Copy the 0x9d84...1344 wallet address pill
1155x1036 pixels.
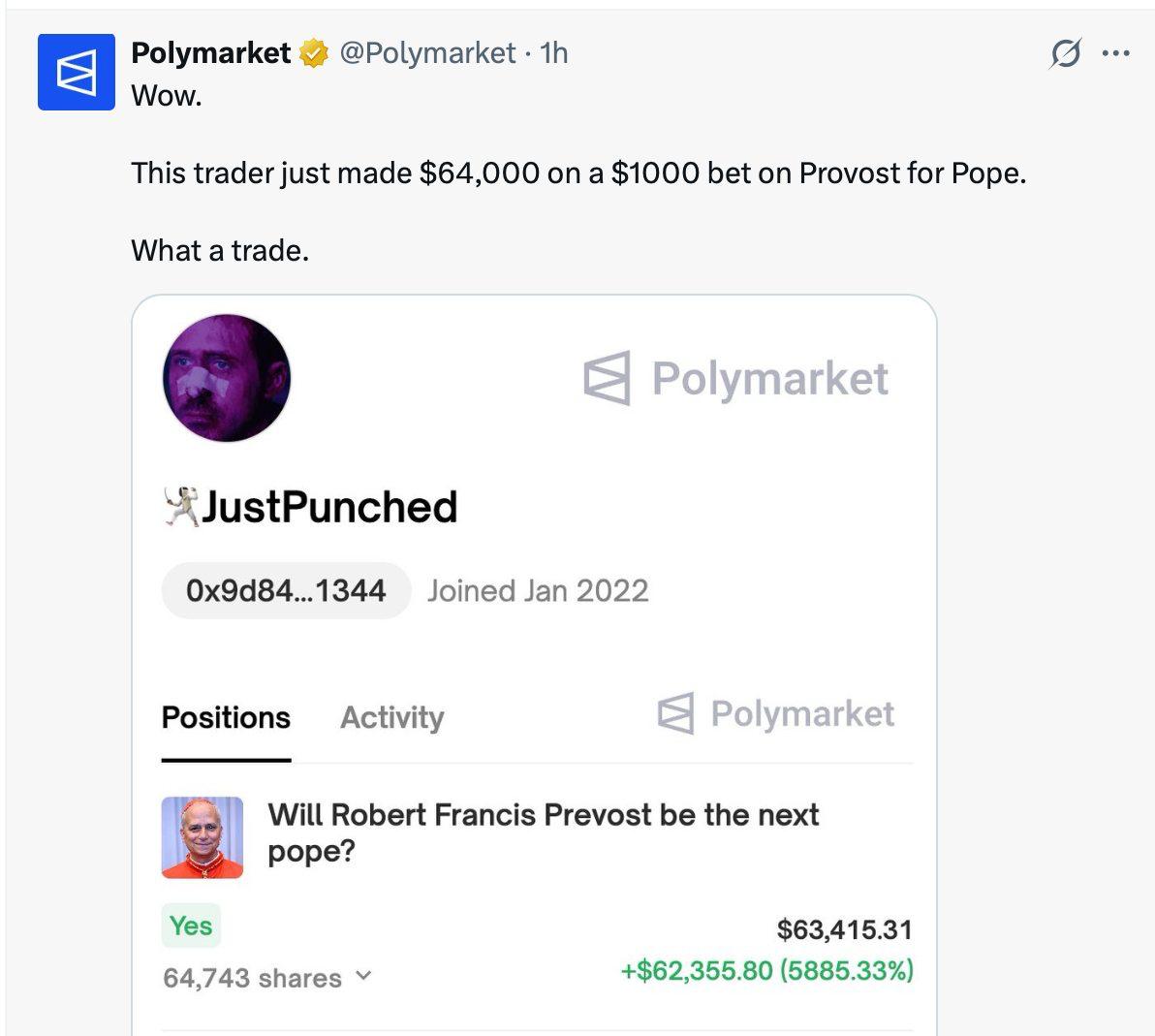286,590
